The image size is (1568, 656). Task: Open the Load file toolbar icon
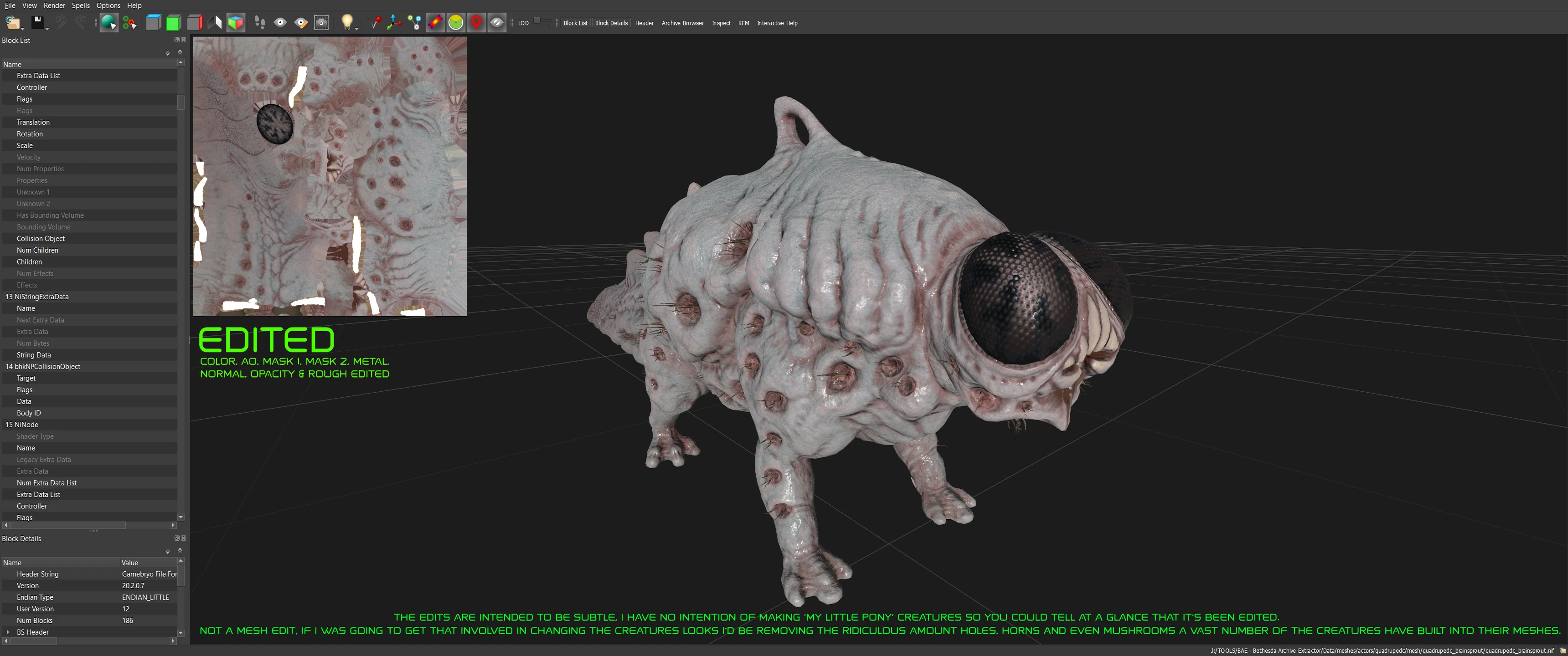pyautogui.click(x=12, y=22)
